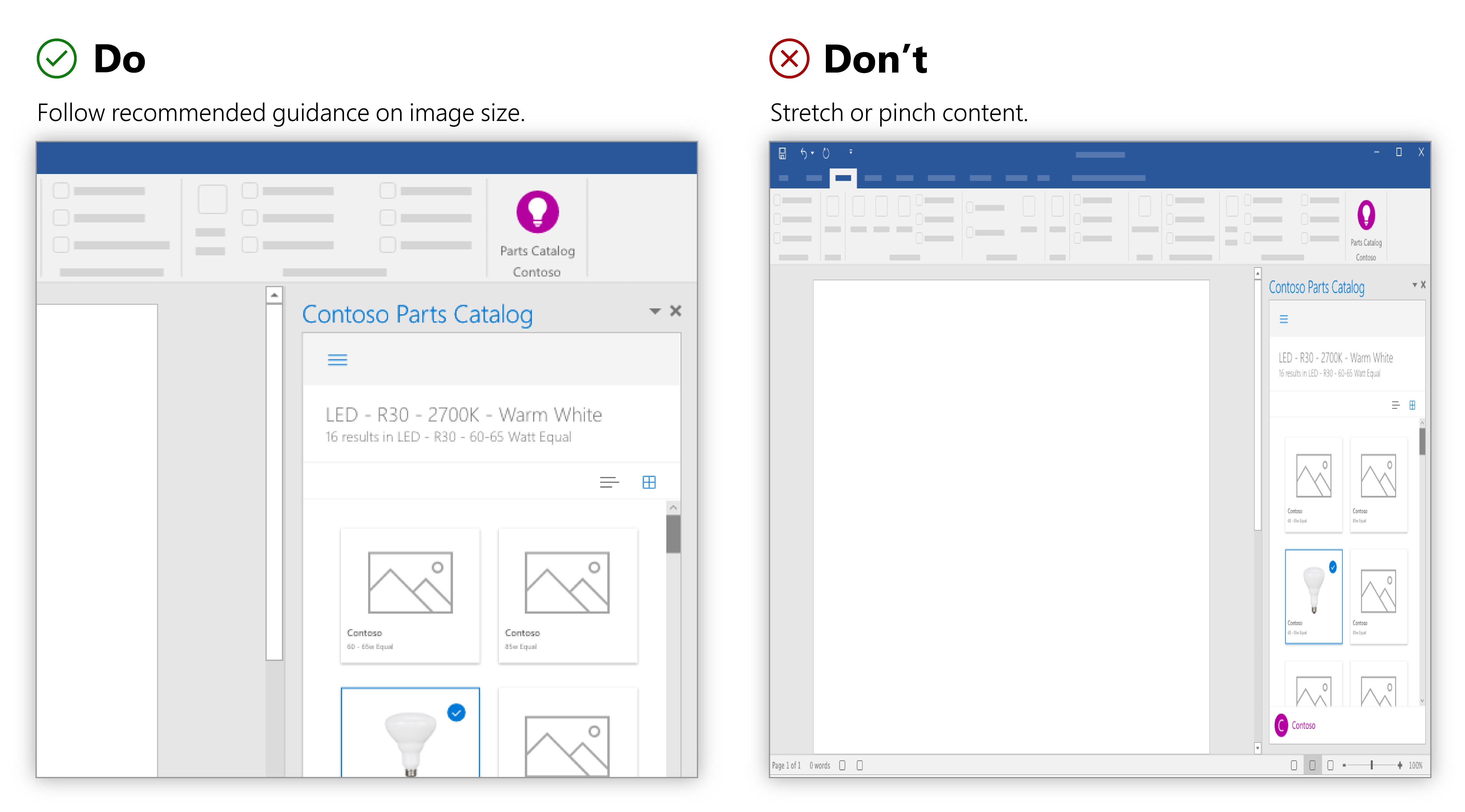Select the hamburger menu icon in task pane
The width and height of the screenshot is (1465, 812).
click(x=337, y=359)
